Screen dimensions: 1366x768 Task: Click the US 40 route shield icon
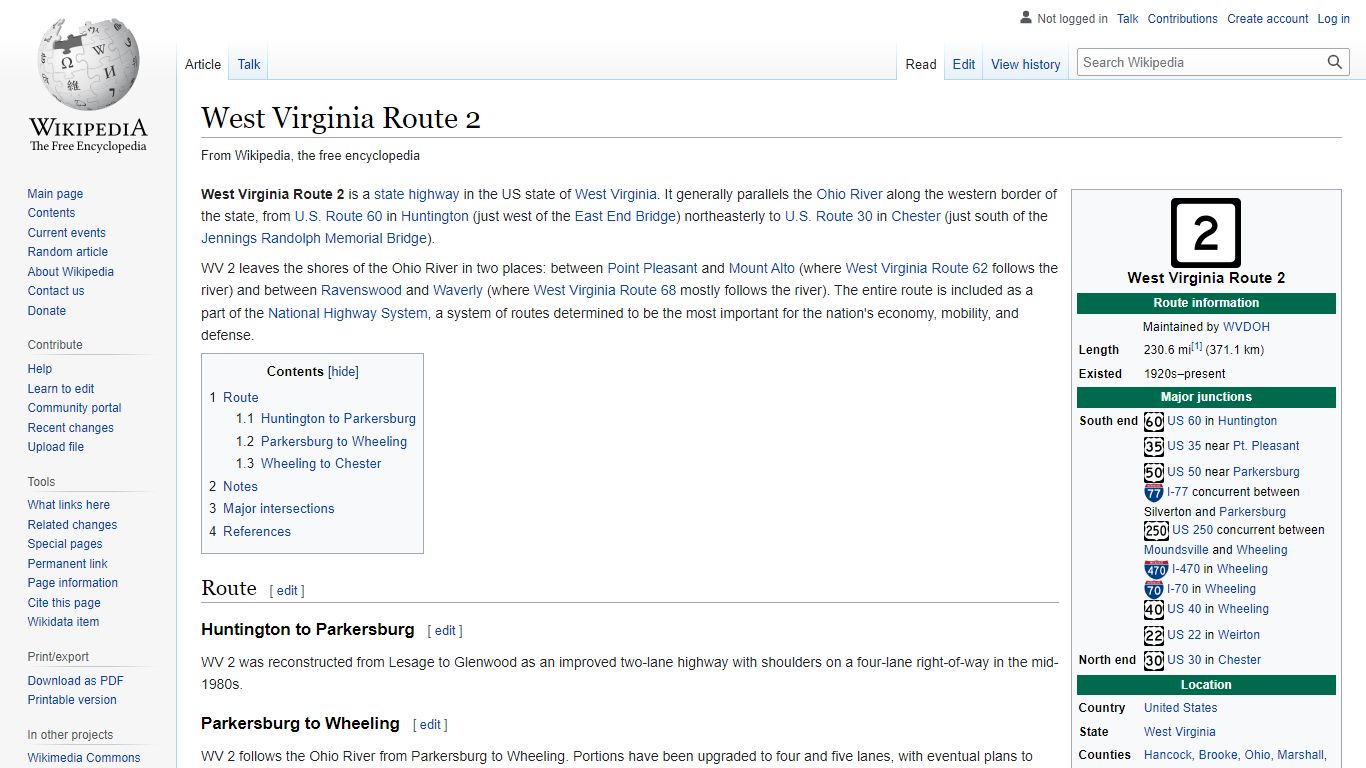pyautogui.click(x=1154, y=609)
